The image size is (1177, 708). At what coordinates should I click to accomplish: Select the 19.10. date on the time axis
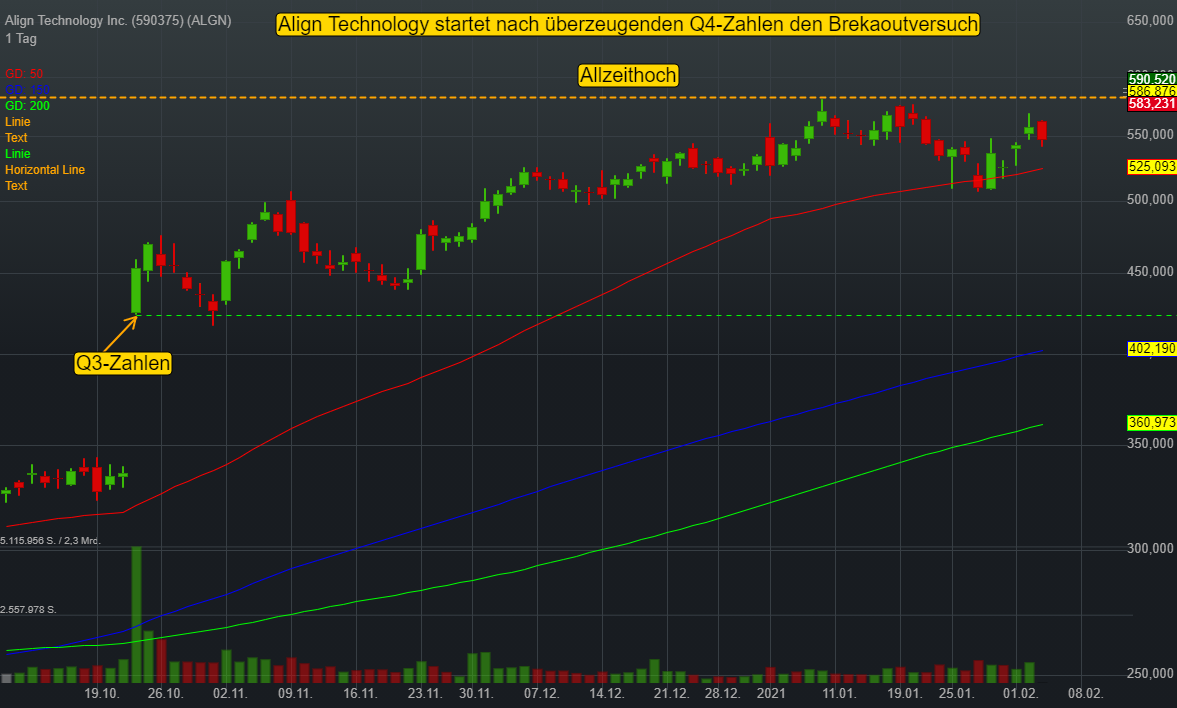pos(101,693)
